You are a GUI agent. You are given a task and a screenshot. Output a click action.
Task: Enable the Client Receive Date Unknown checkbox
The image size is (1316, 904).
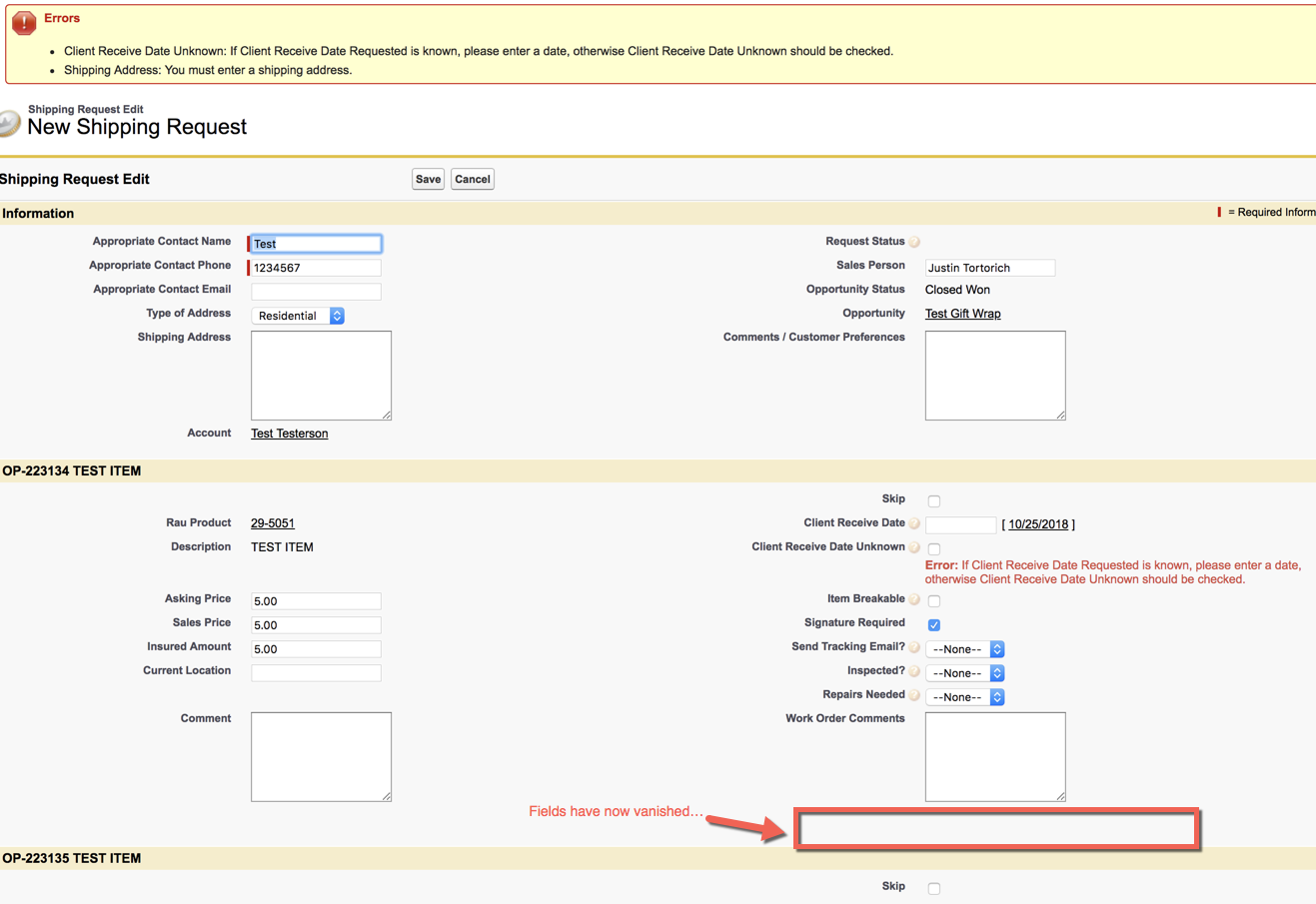934,549
